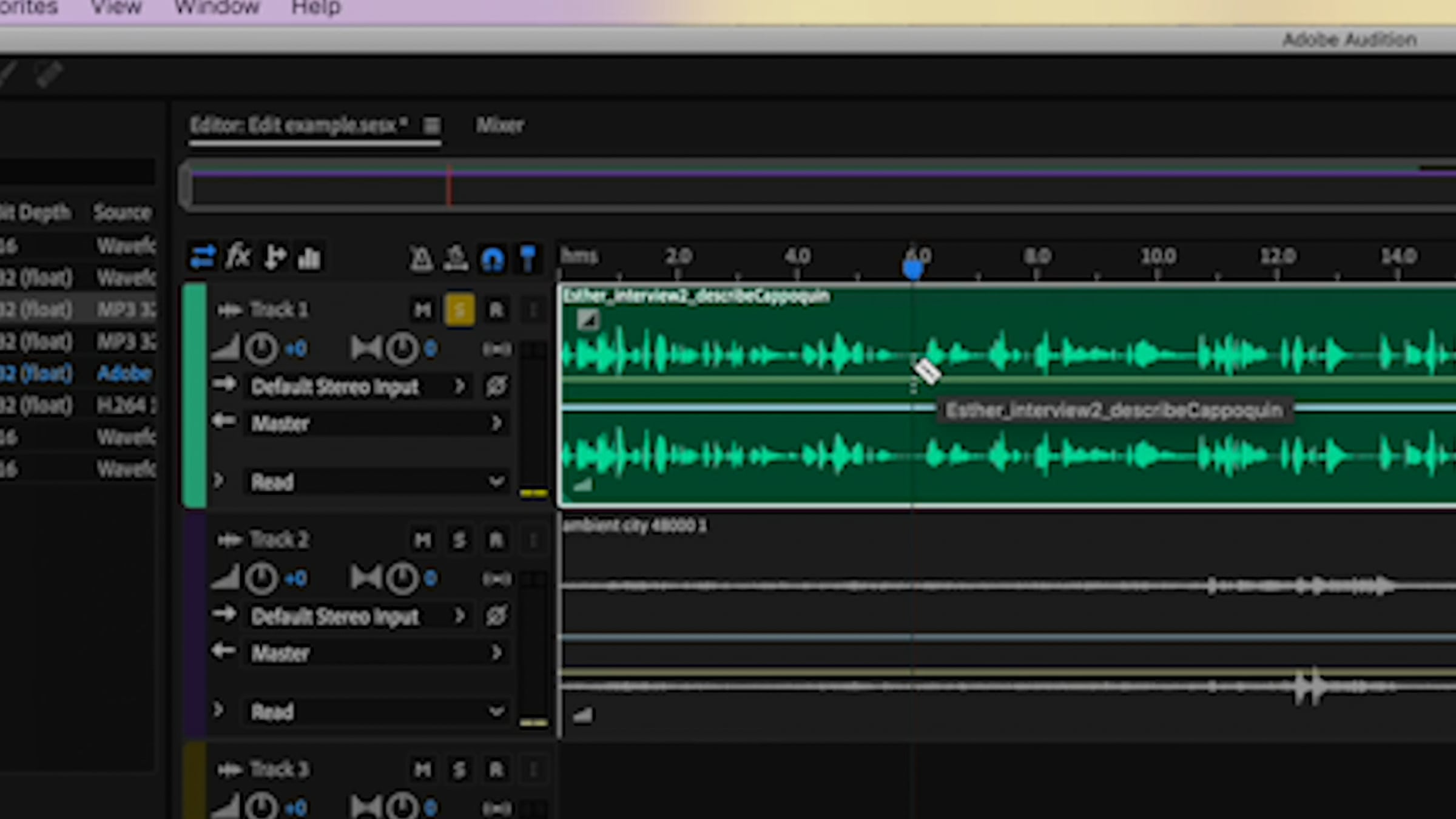The height and width of the screenshot is (819, 1456).
Task: Arm Track 2 for record
Action: (x=496, y=540)
